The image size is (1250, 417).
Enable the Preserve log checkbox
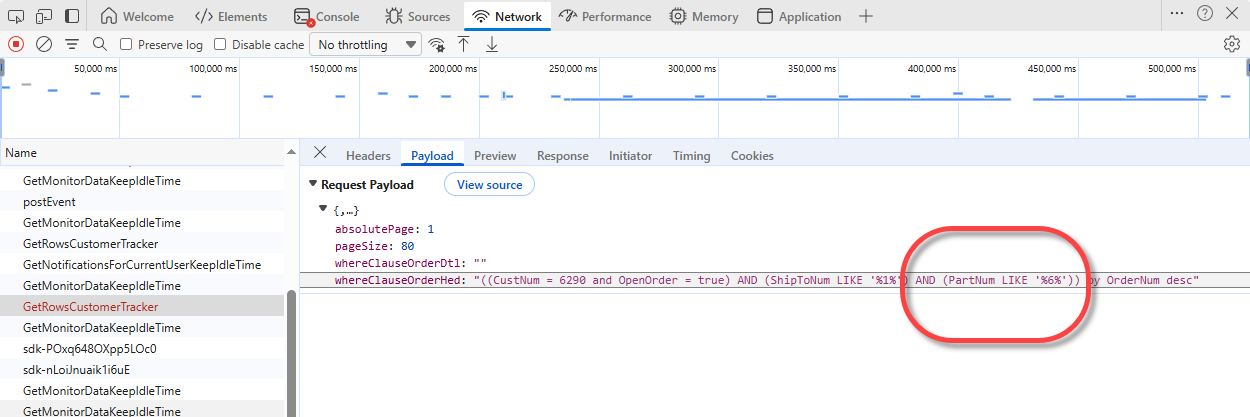coord(126,45)
